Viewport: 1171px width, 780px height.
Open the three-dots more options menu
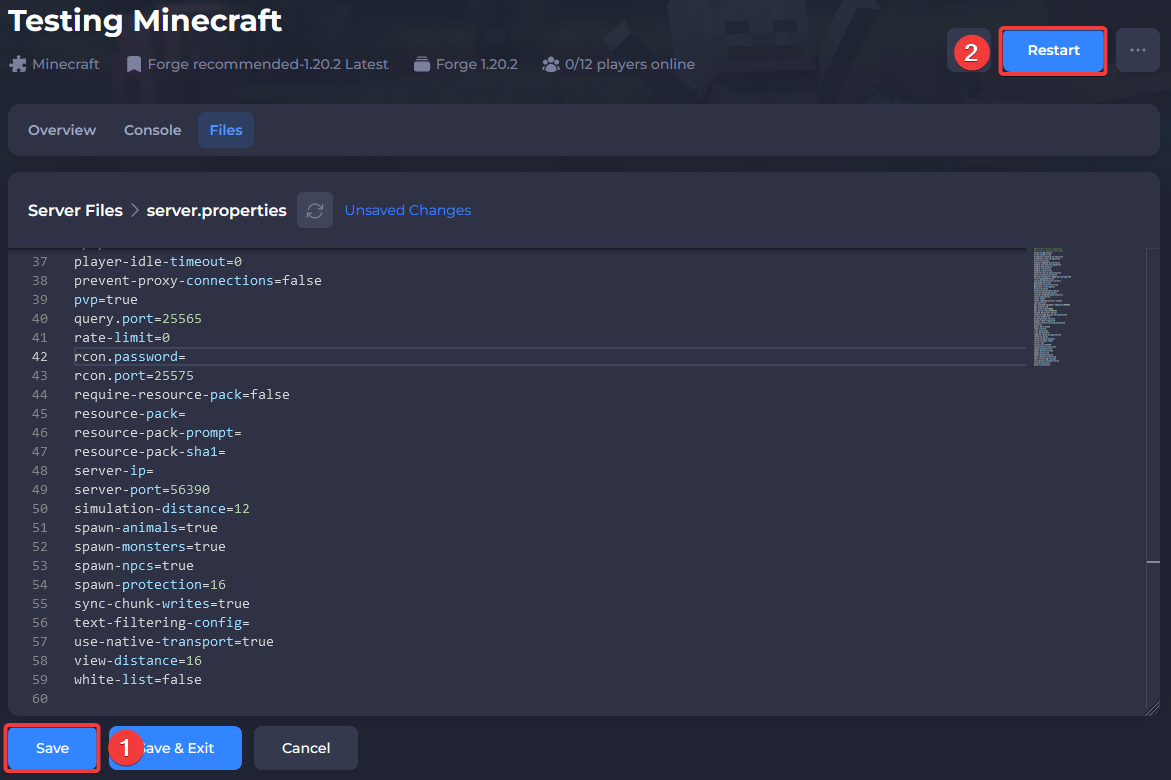1137,50
